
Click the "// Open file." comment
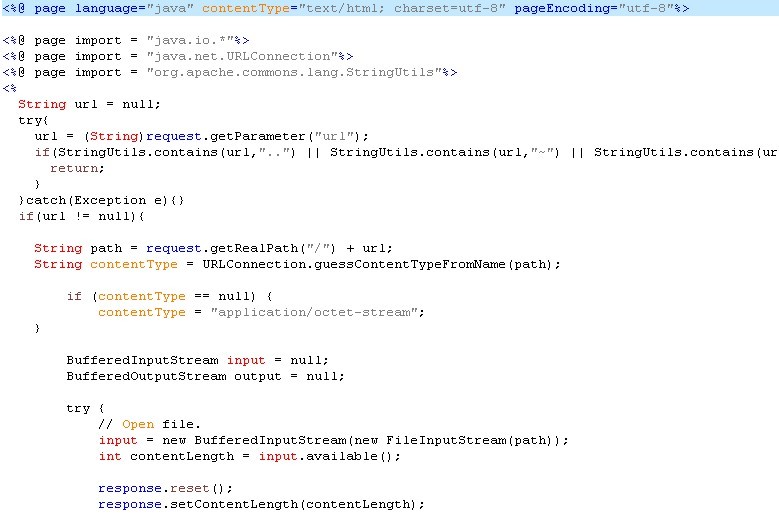(149, 425)
